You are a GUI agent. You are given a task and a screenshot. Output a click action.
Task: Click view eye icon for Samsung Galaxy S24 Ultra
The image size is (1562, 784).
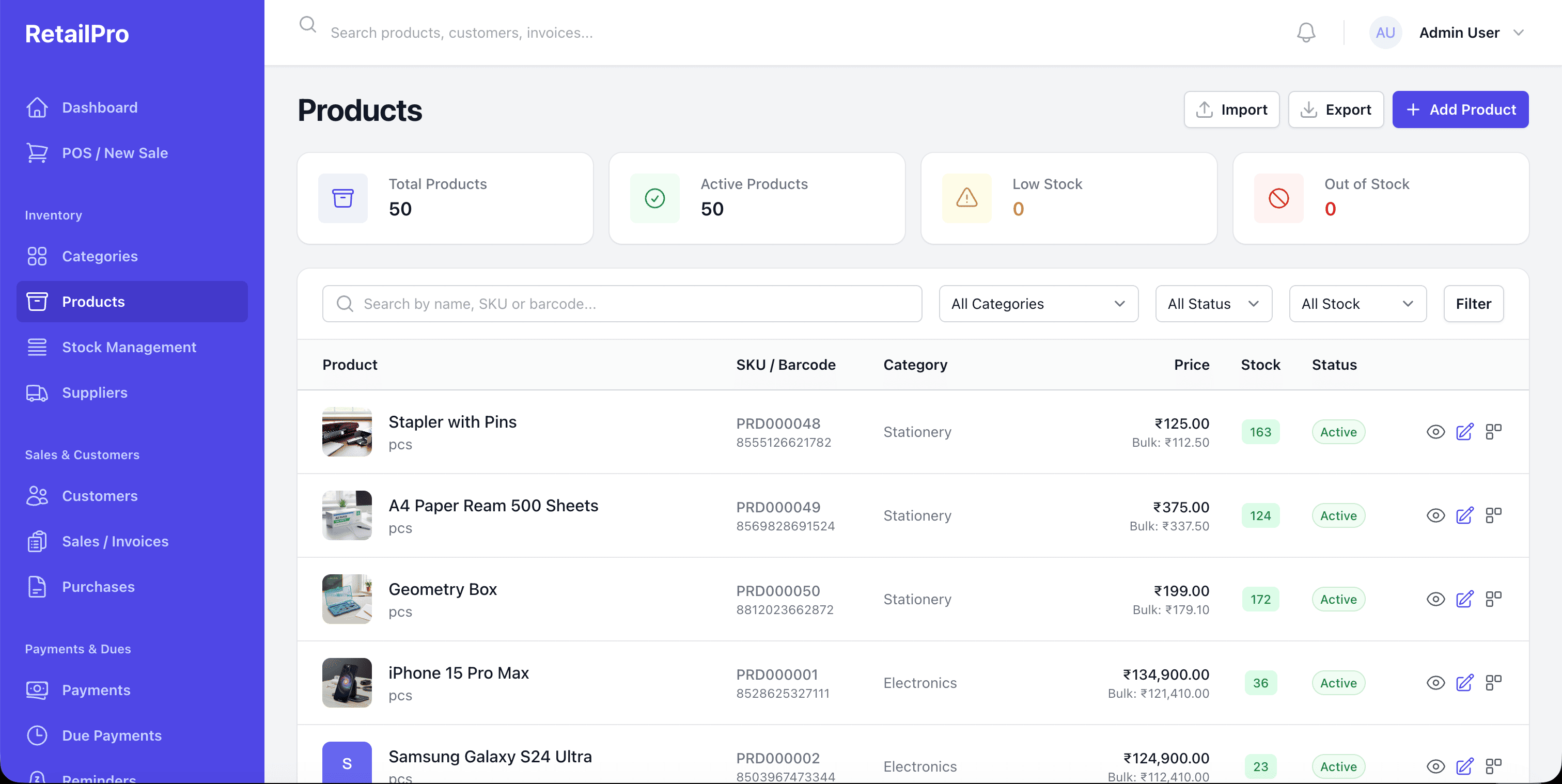click(x=1435, y=766)
